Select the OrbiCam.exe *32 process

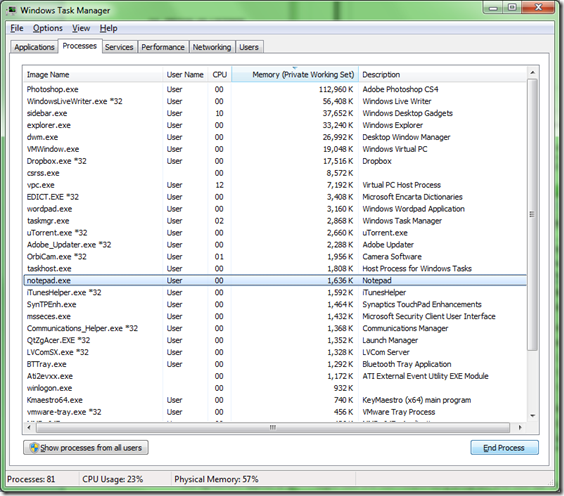(x=275, y=256)
